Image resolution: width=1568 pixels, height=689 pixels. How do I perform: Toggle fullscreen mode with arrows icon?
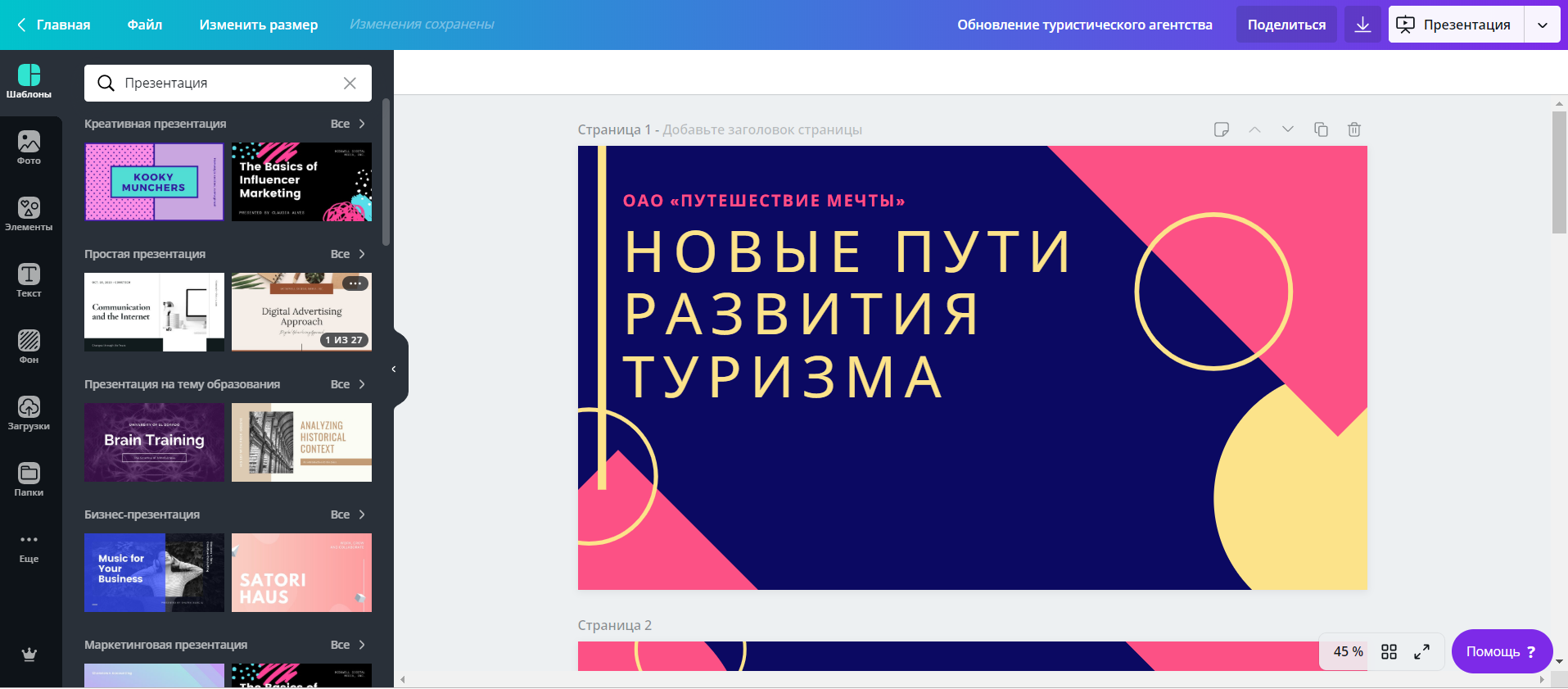[x=1422, y=651]
